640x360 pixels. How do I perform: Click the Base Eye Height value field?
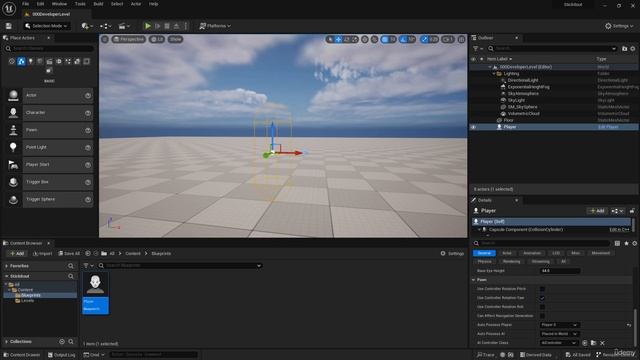pyautogui.click(x=560, y=271)
